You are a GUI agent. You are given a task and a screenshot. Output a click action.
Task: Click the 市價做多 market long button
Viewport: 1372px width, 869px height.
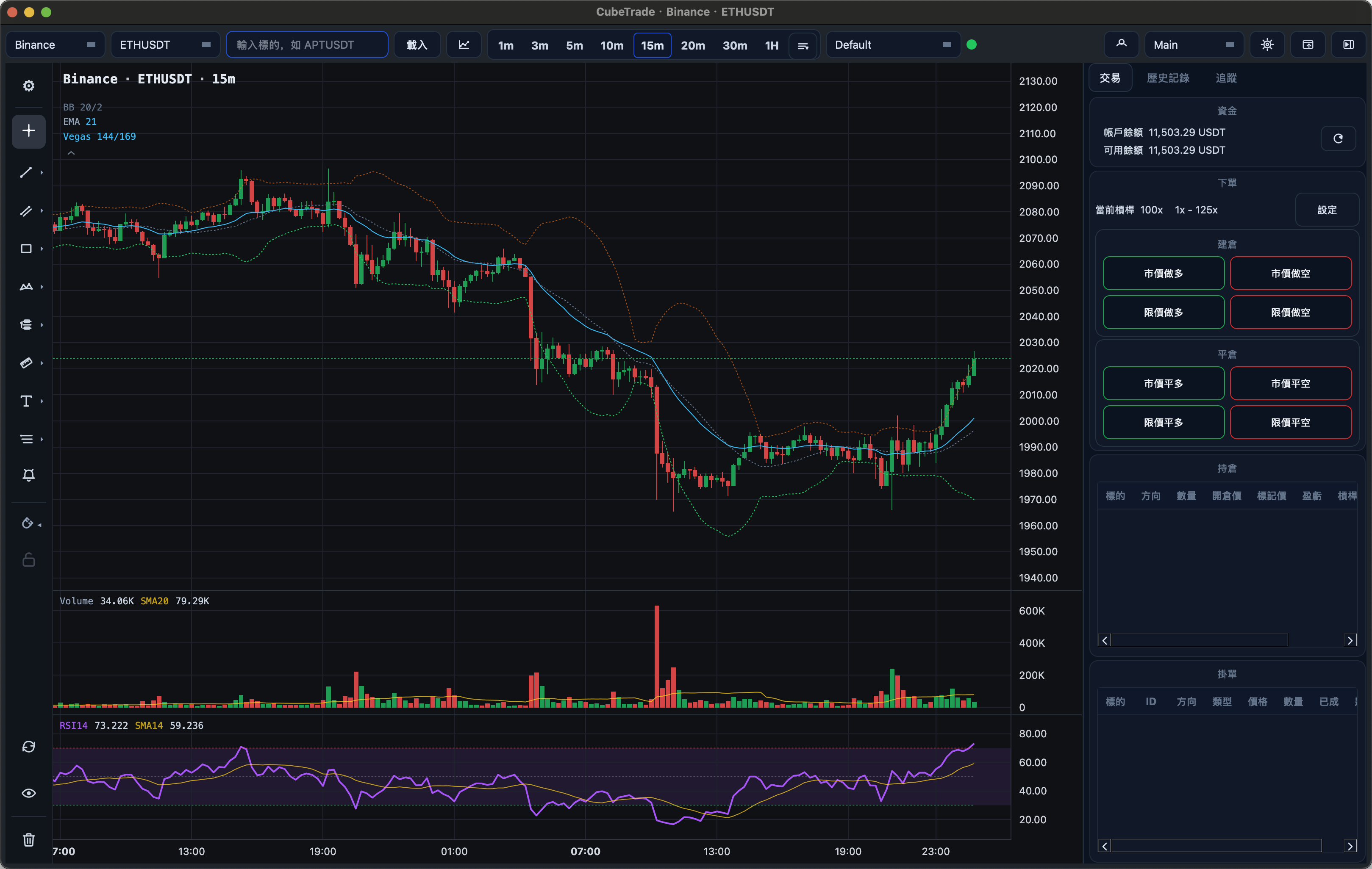click(x=1164, y=273)
